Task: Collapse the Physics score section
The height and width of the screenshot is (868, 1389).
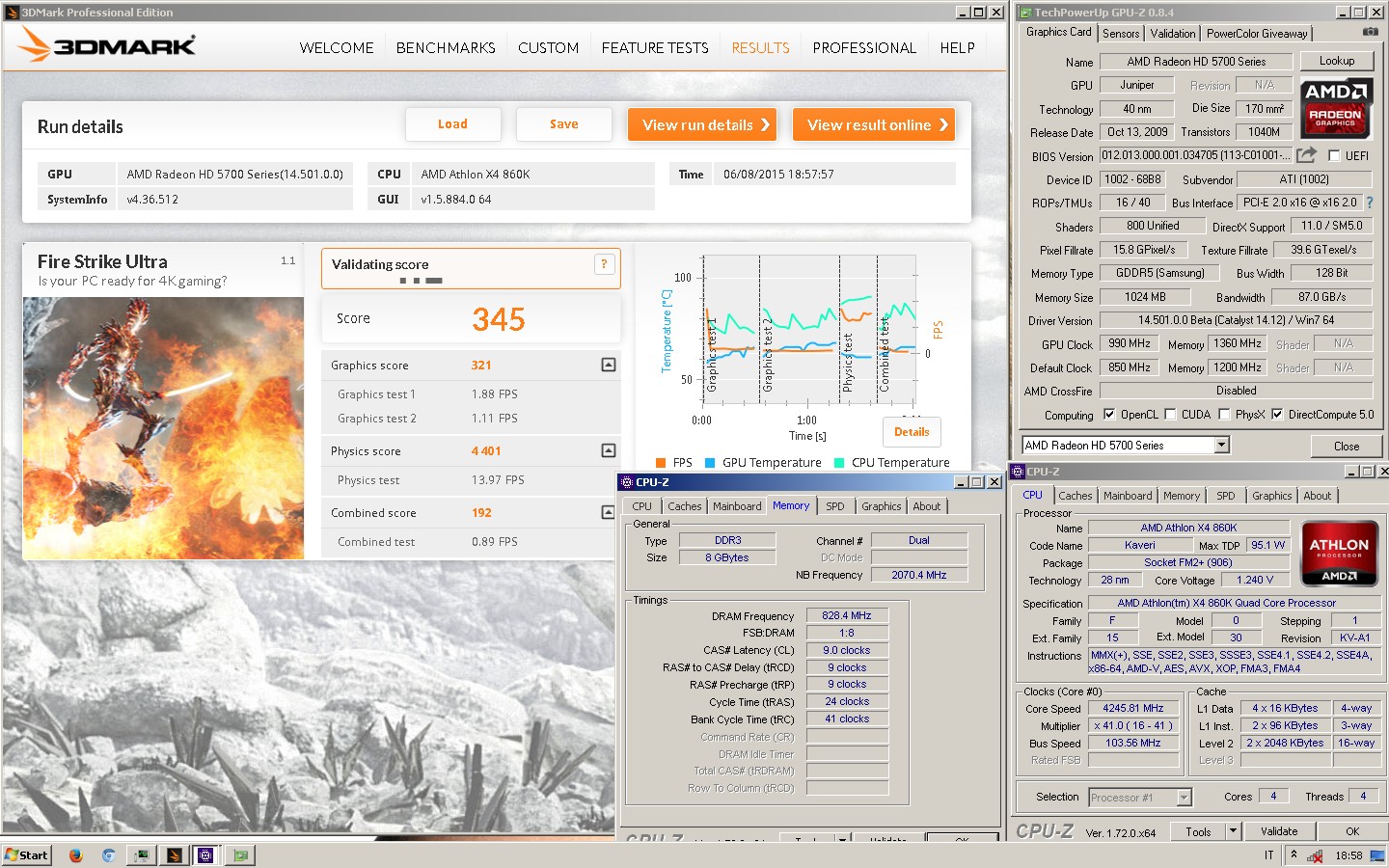Action: click(x=608, y=450)
